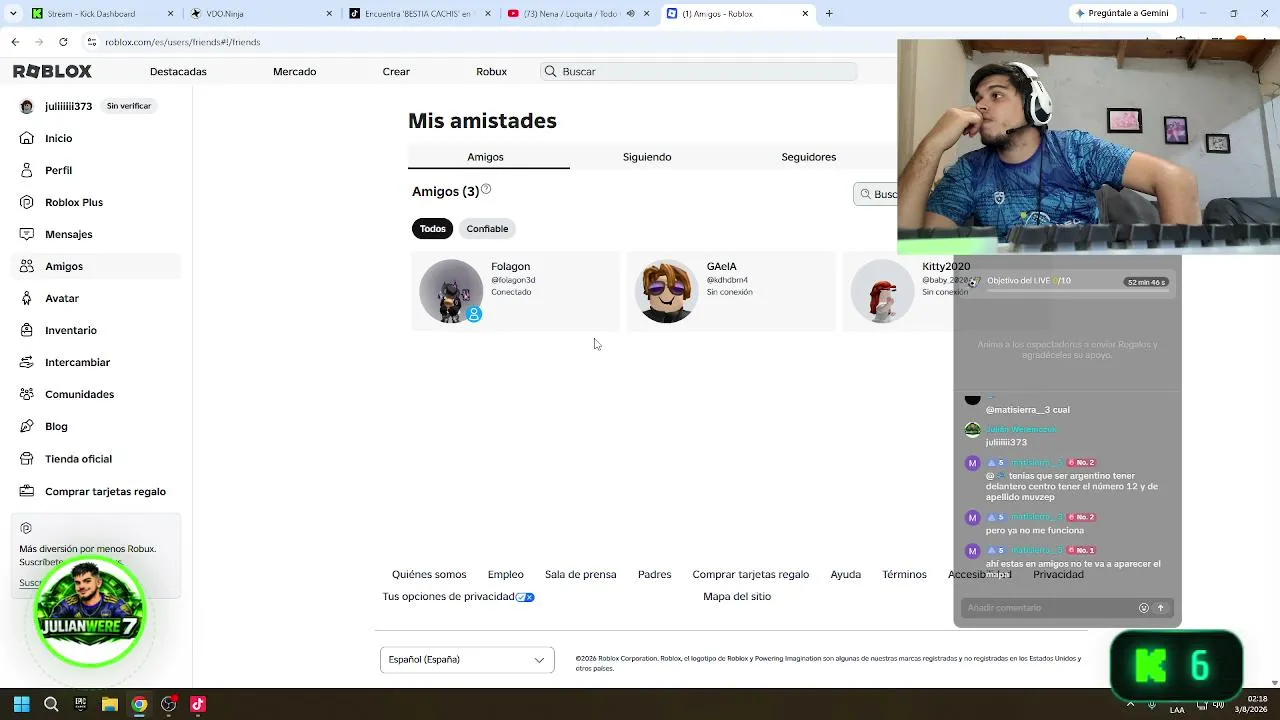Open Mensajes via its chat icon
Viewport: 1280px width, 720px height.
point(27,234)
